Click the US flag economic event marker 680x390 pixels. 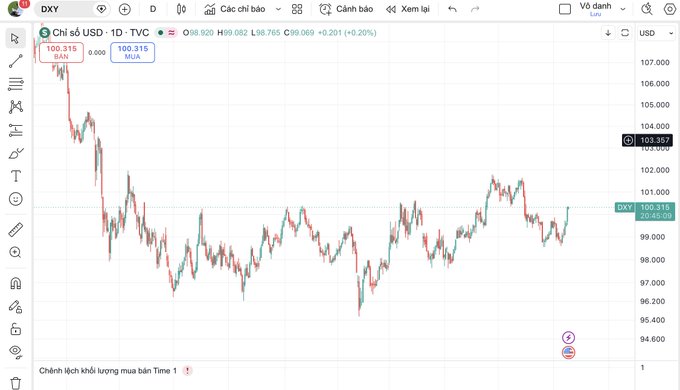[x=569, y=352]
